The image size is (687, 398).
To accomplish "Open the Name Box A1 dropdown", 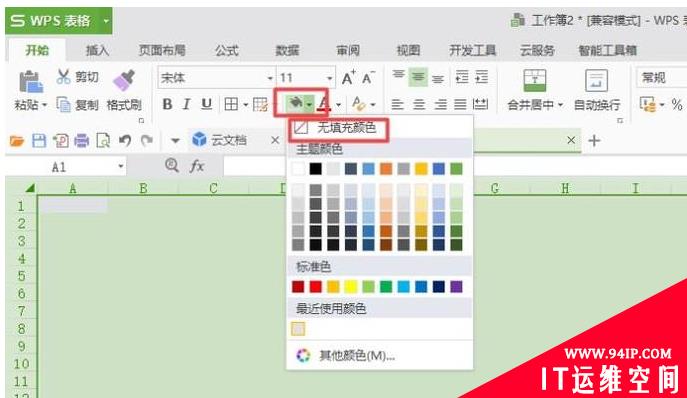I will tap(120, 167).
